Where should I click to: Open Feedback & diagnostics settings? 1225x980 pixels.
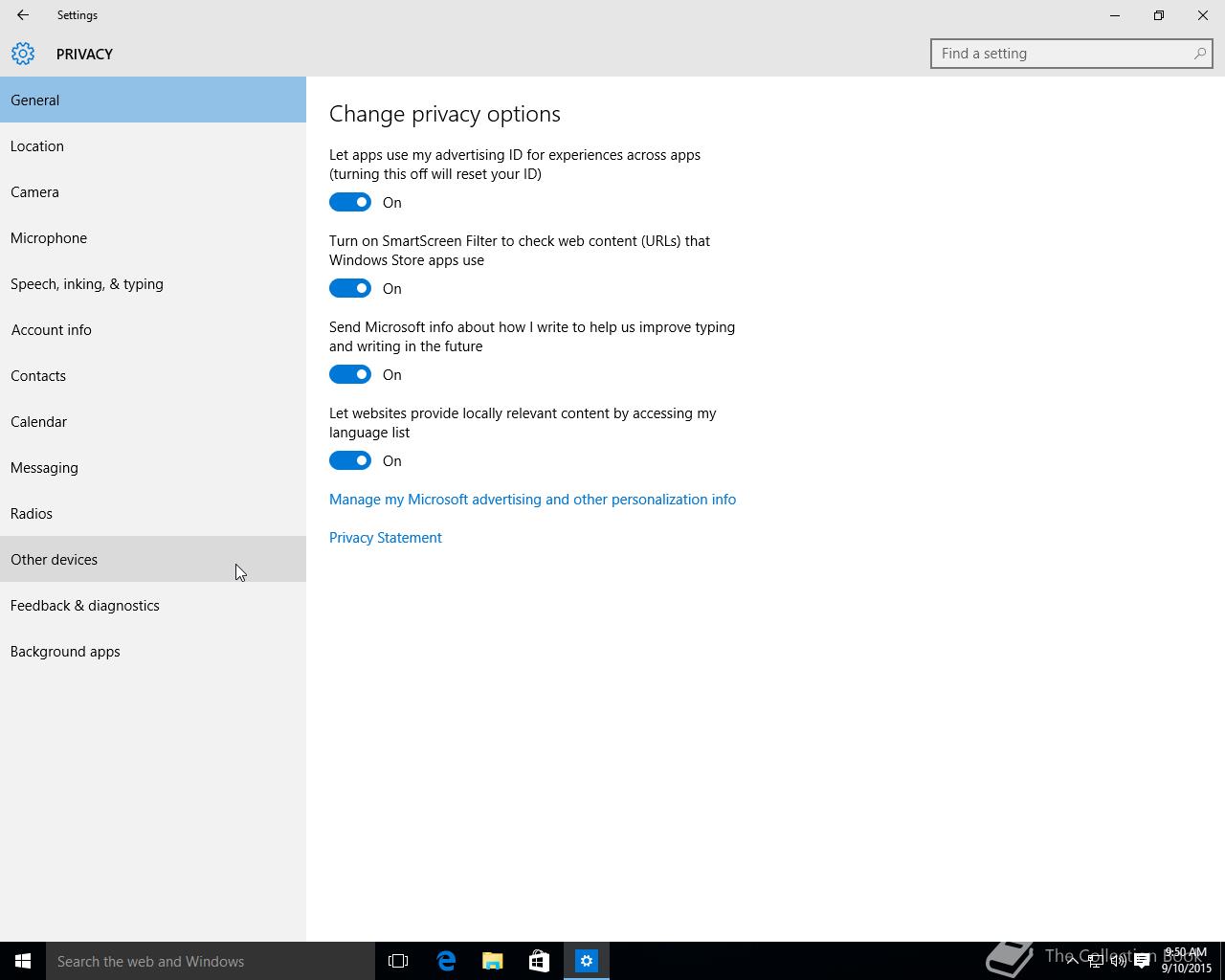(153, 605)
